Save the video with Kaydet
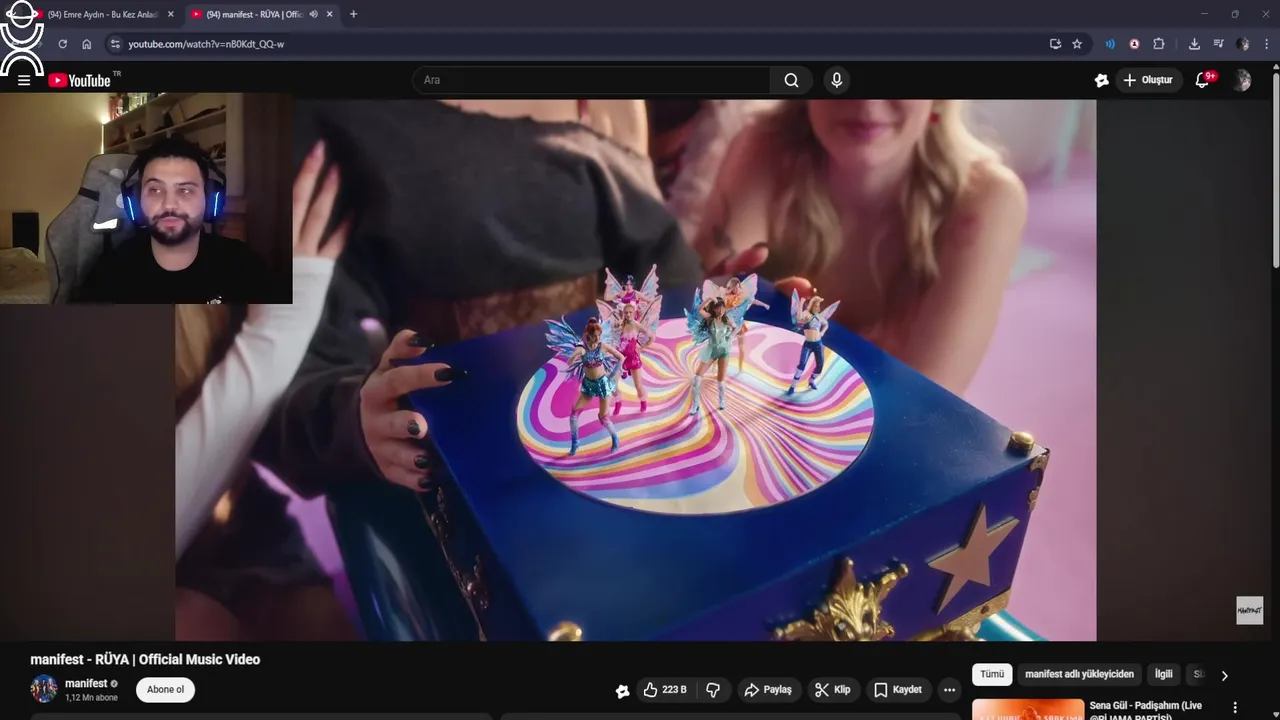The image size is (1280, 720). pyautogui.click(x=897, y=690)
